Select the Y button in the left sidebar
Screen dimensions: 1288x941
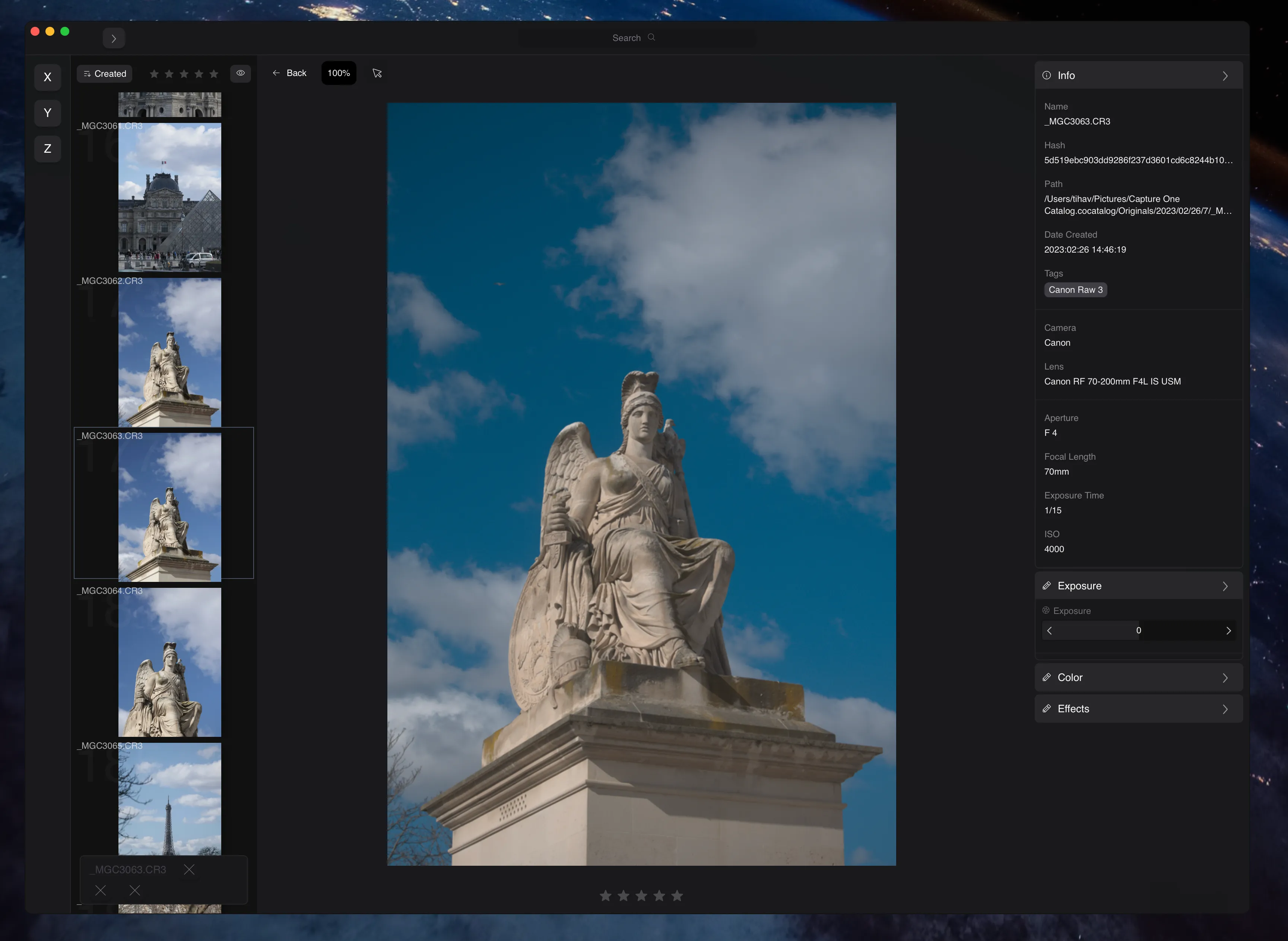pos(47,113)
